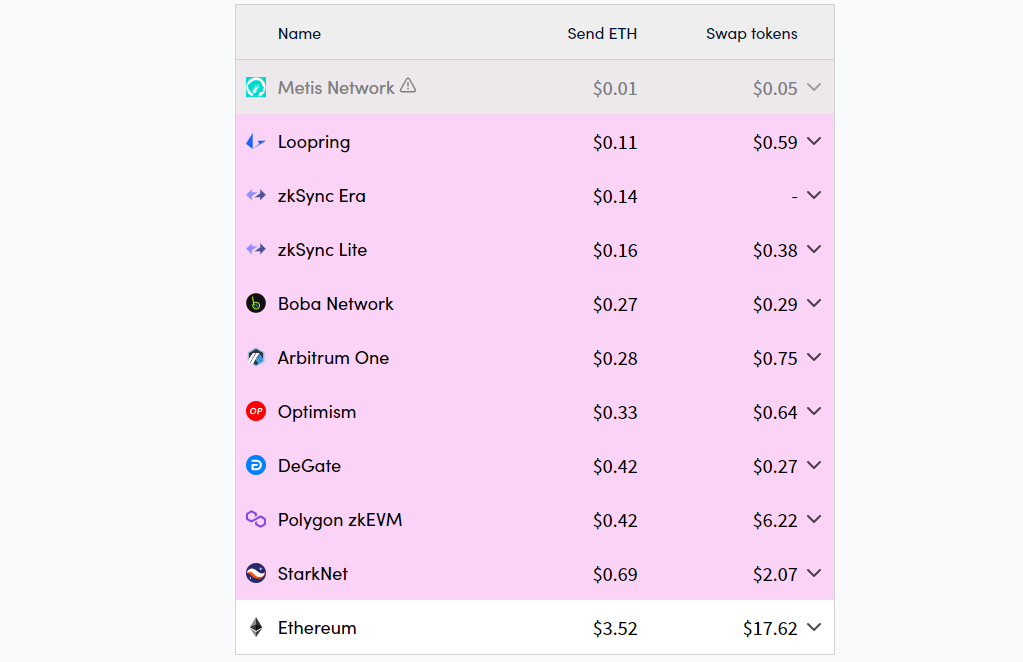Expand the Boba Network row chevron
Viewport: 1023px width, 662px height.
point(814,303)
